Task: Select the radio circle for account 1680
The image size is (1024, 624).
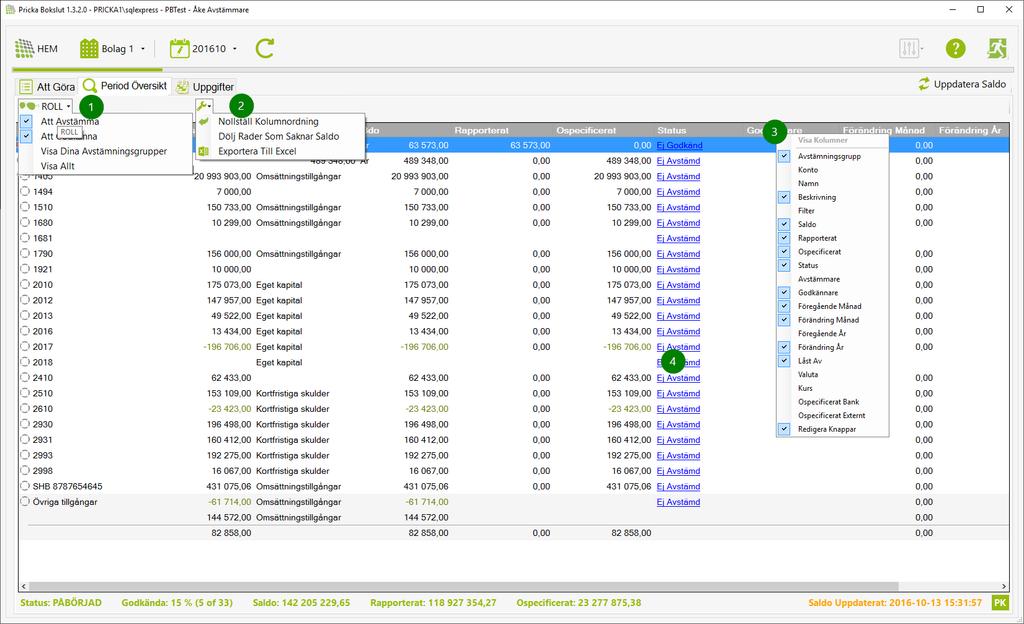Action: 25,223
